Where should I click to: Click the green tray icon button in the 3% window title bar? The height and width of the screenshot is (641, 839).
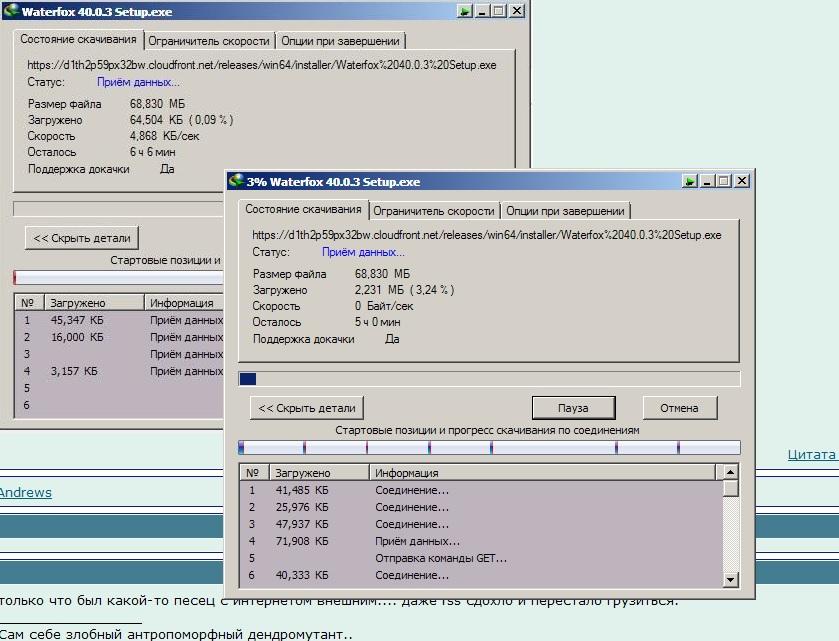pyautogui.click(x=690, y=181)
